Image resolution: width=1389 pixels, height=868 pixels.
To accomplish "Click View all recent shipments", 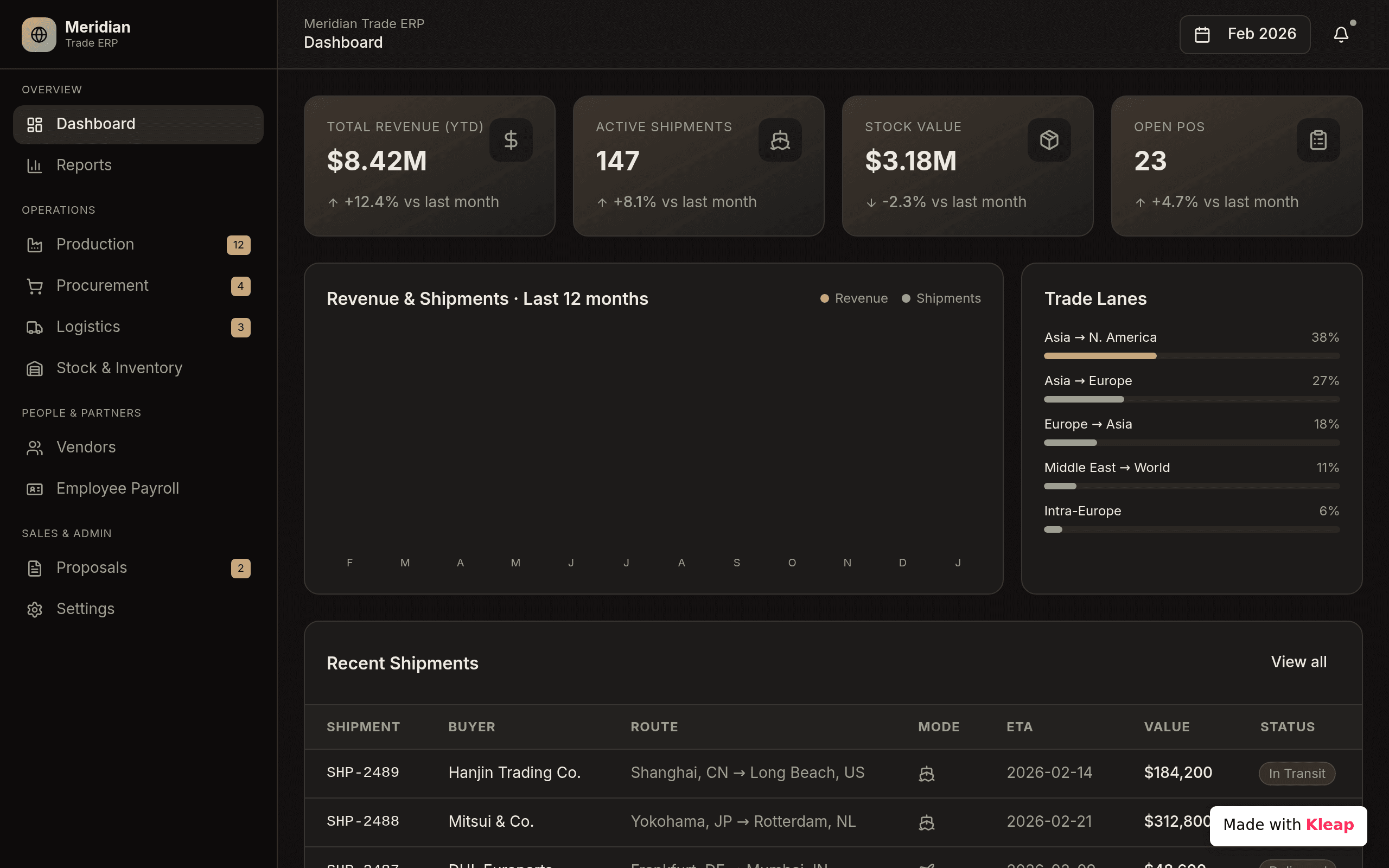I will point(1299,662).
